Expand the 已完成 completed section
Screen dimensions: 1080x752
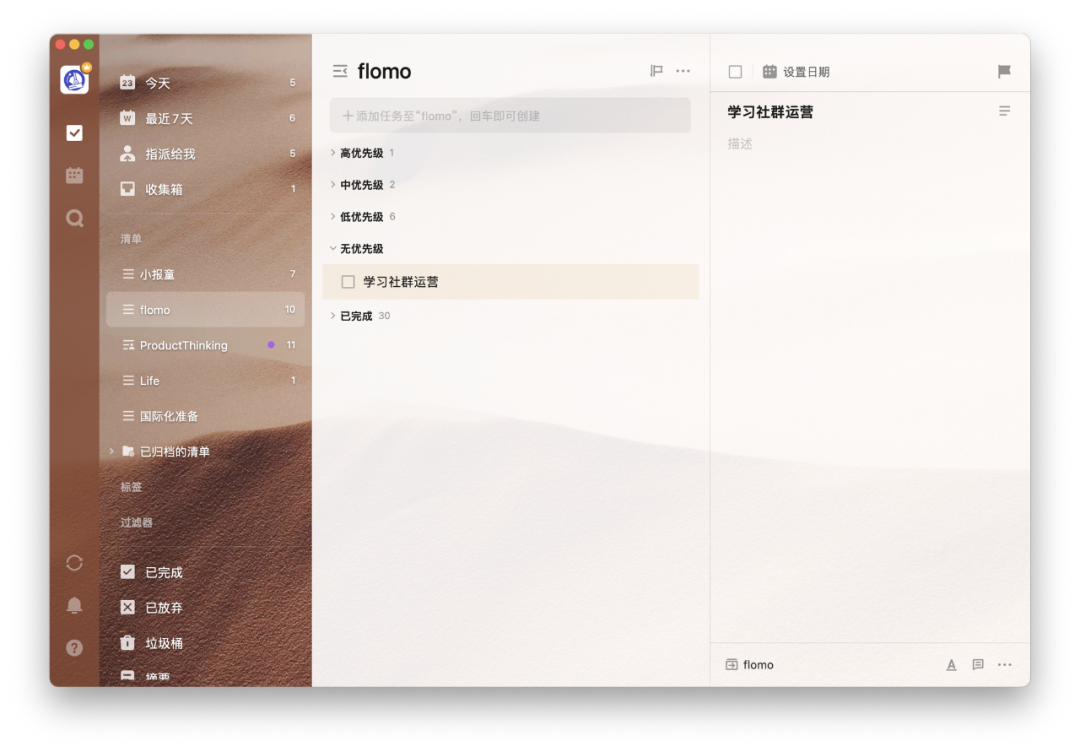tap(333, 315)
